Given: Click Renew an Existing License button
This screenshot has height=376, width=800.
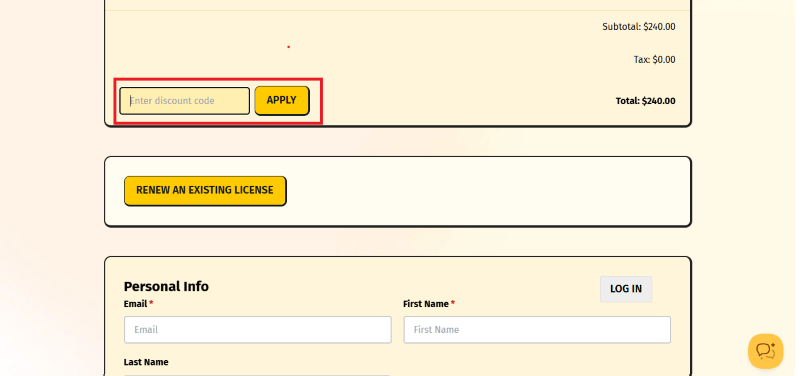Looking at the screenshot, I should (205, 191).
